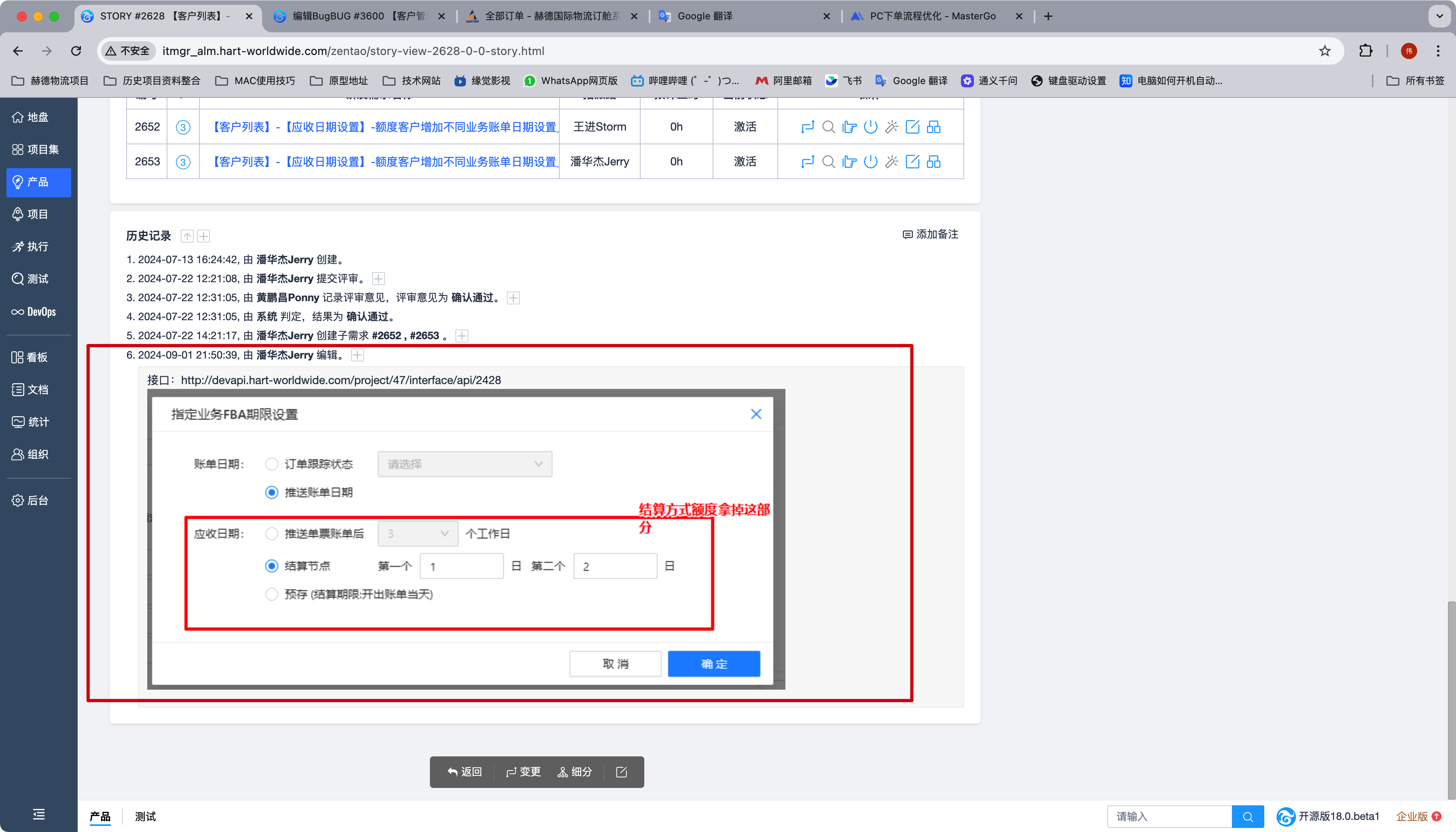Click close (power) icon for story 2653
1456x832 pixels.
point(870,162)
